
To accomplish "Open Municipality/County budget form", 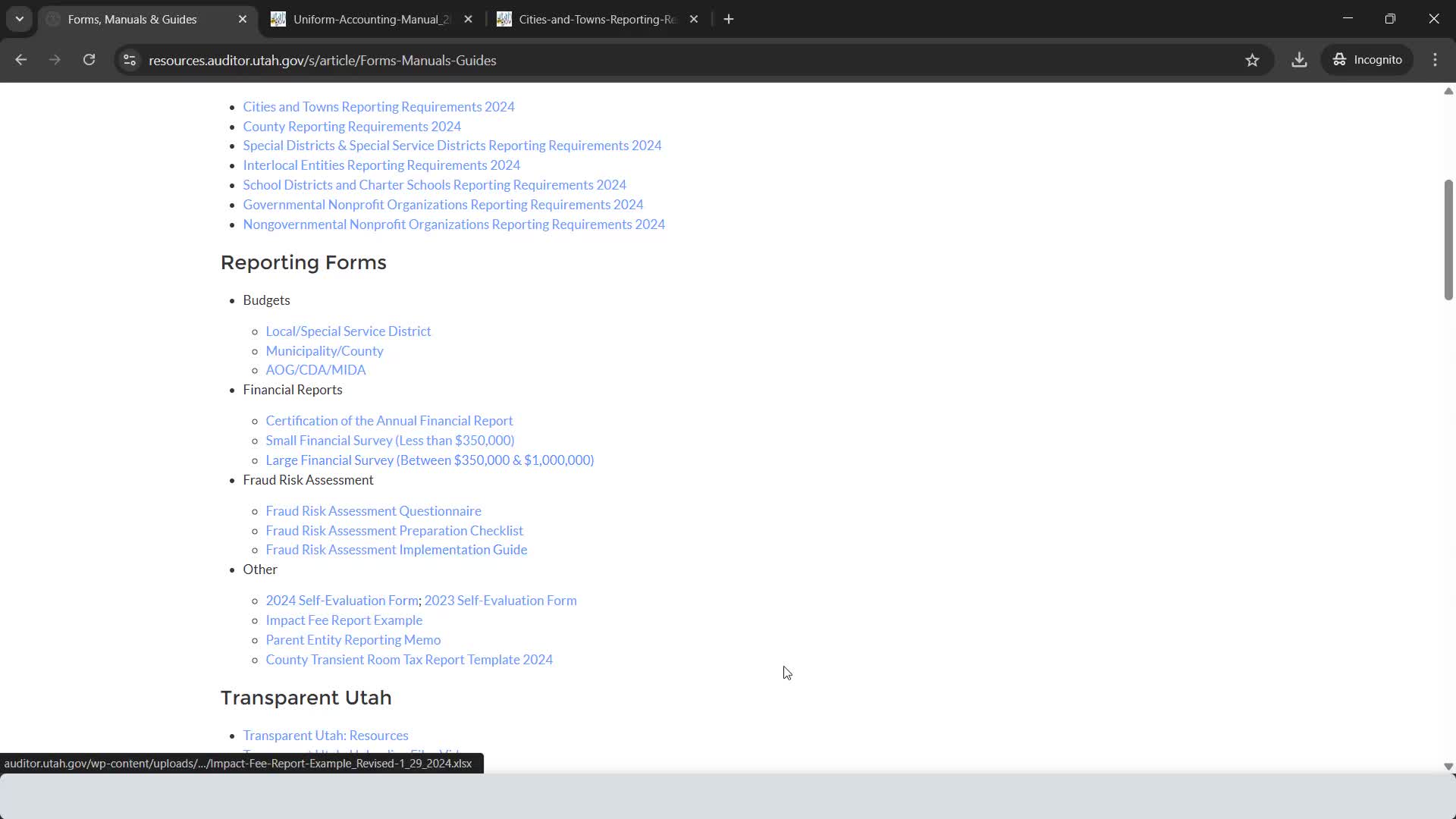I will point(324,351).
